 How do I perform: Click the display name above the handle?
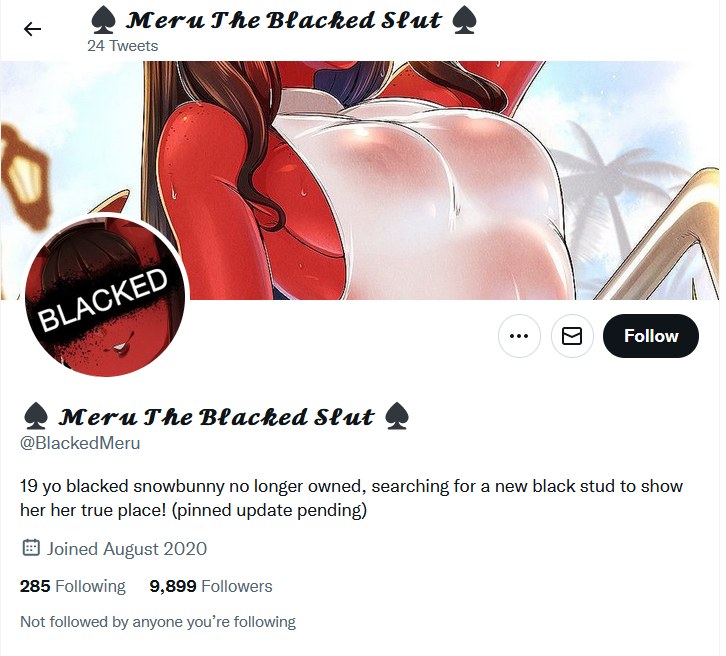pos(216,416)
